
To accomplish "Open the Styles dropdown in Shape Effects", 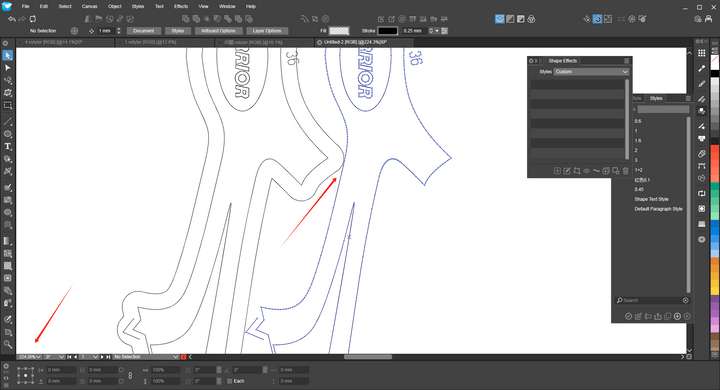I will click(x=591, y=72).
